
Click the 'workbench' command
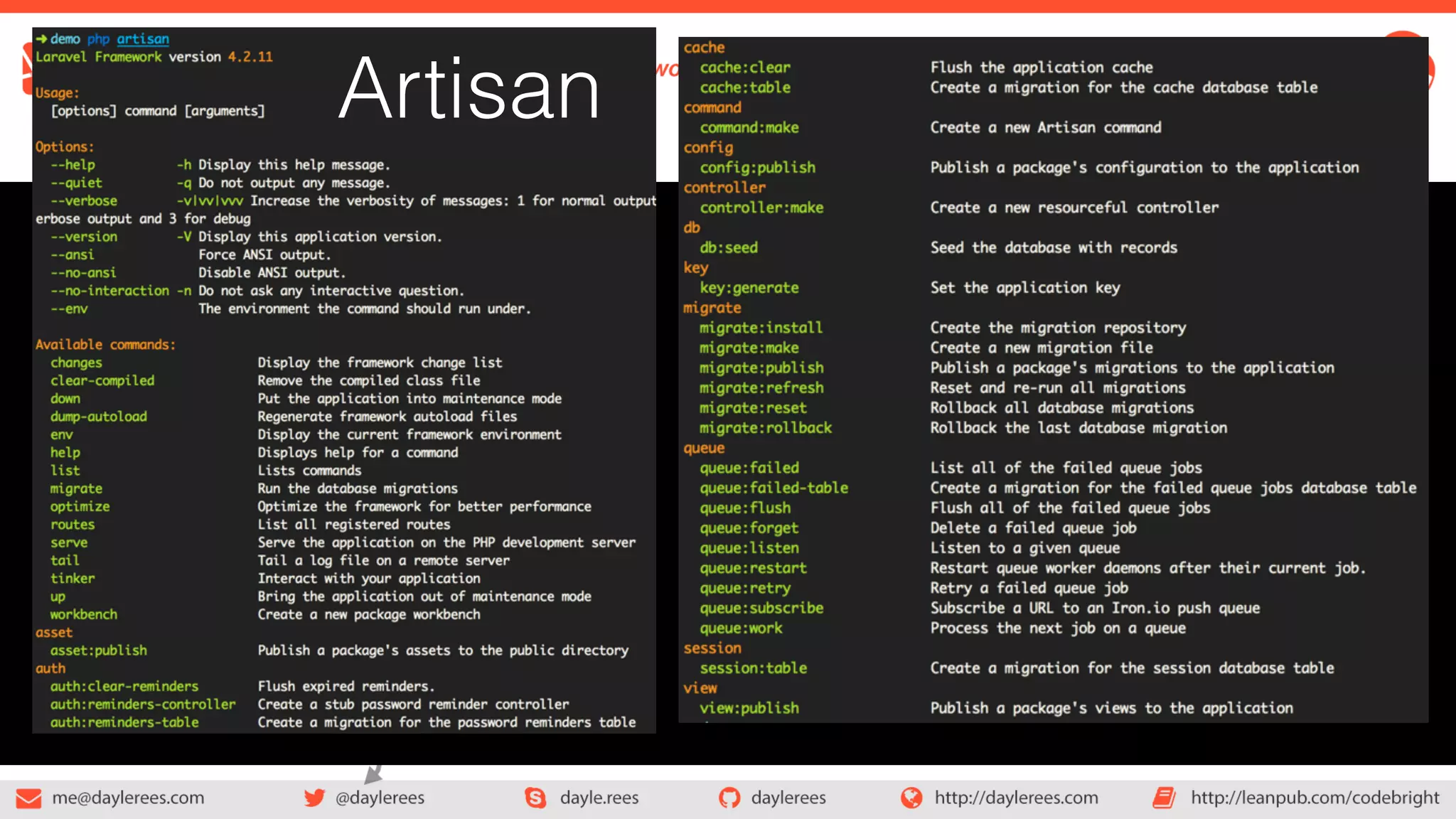[84, 614]
